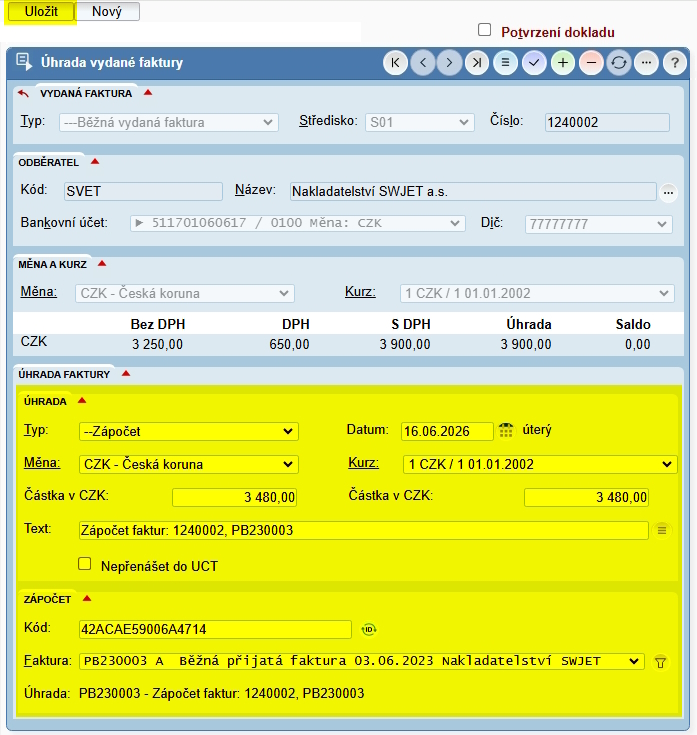
Task: Open calendar picker beside Datum
Action: pyautogui.click(x=506, y=430)
